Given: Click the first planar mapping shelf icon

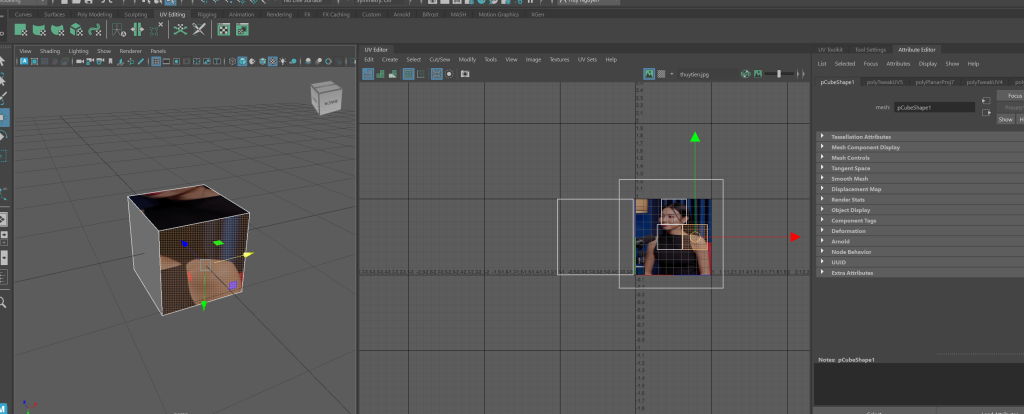Looking at the screenshot, I should 20,30.
